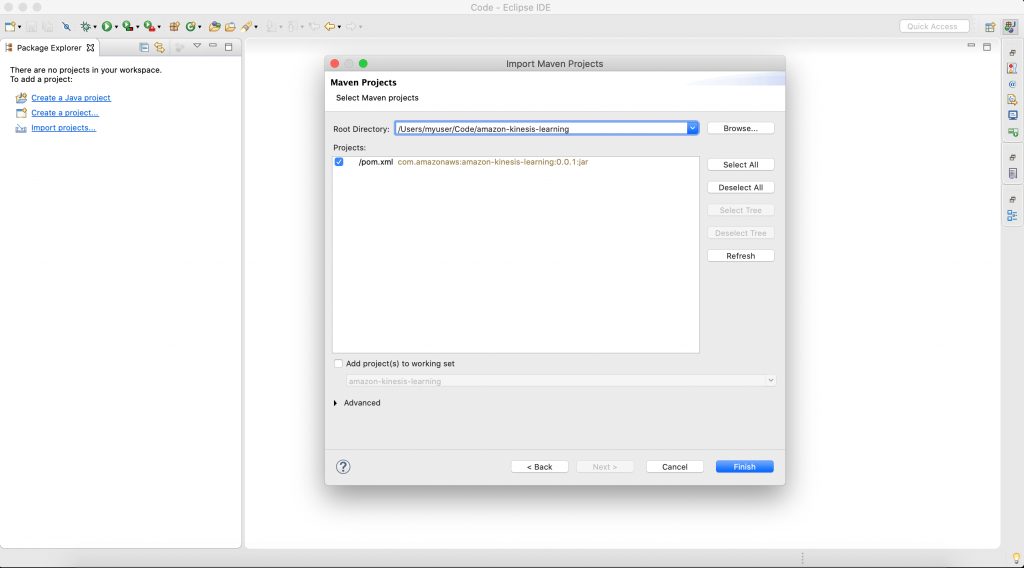The height and width of the screenshot is (568, 1024).
Task: Open the New wizard dropdown arrow
Action: 20,27
